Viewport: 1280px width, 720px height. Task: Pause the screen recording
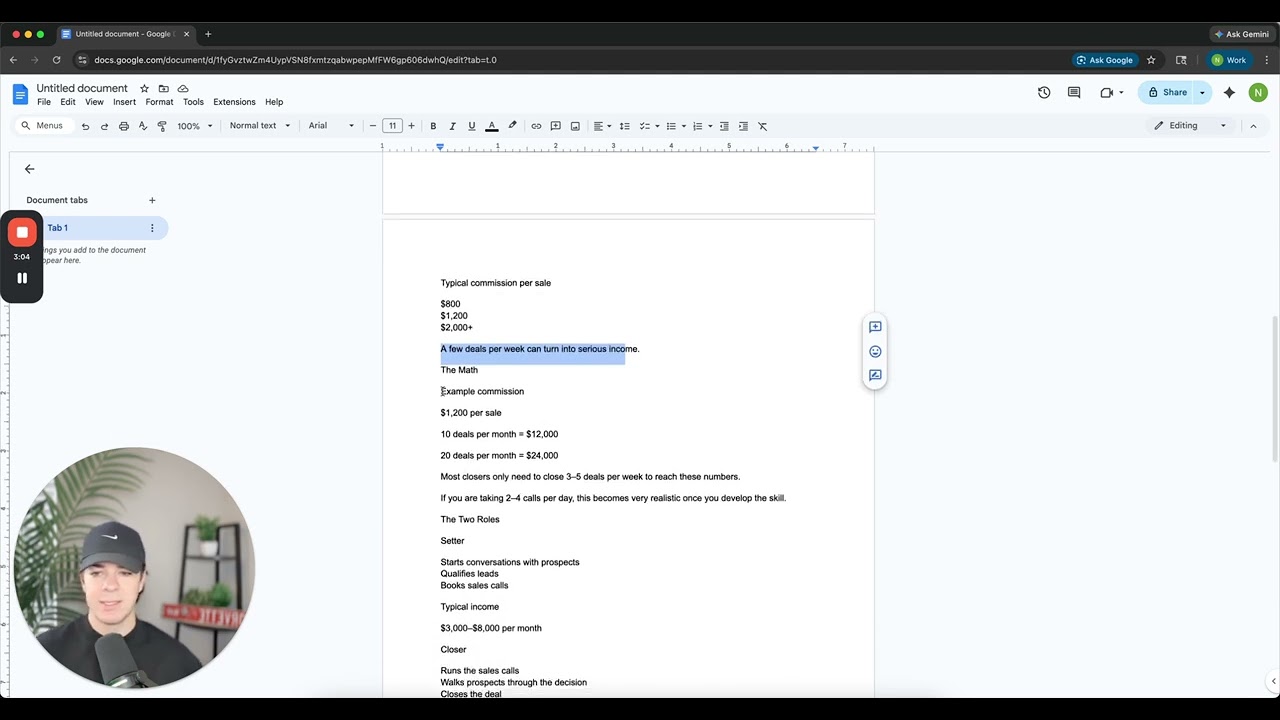[22, 278]
